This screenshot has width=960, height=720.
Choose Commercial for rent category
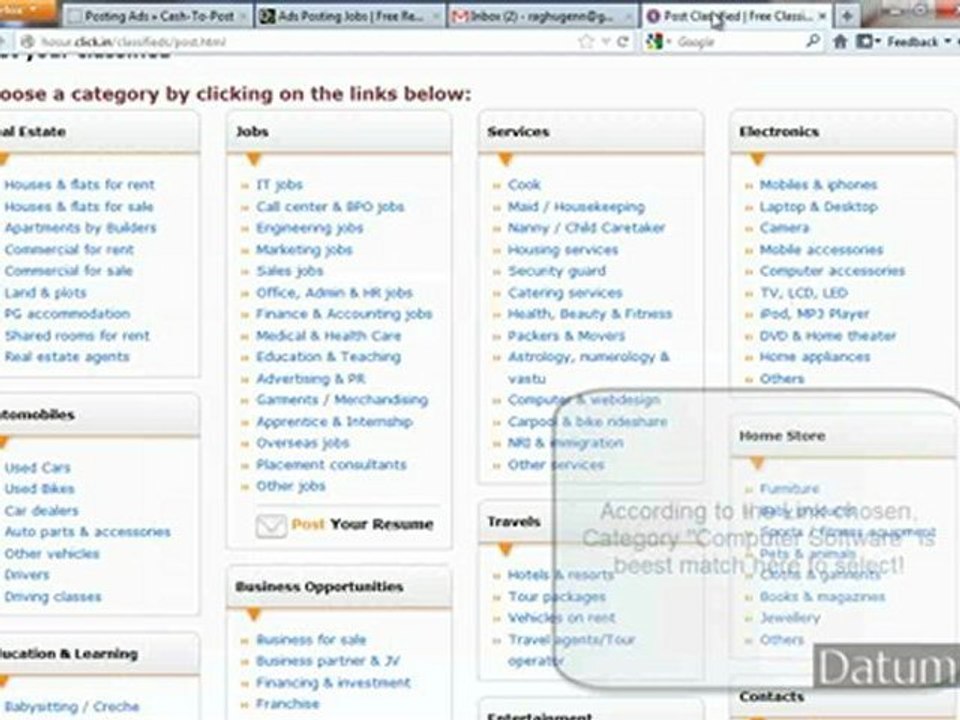(x=69, y=250)
